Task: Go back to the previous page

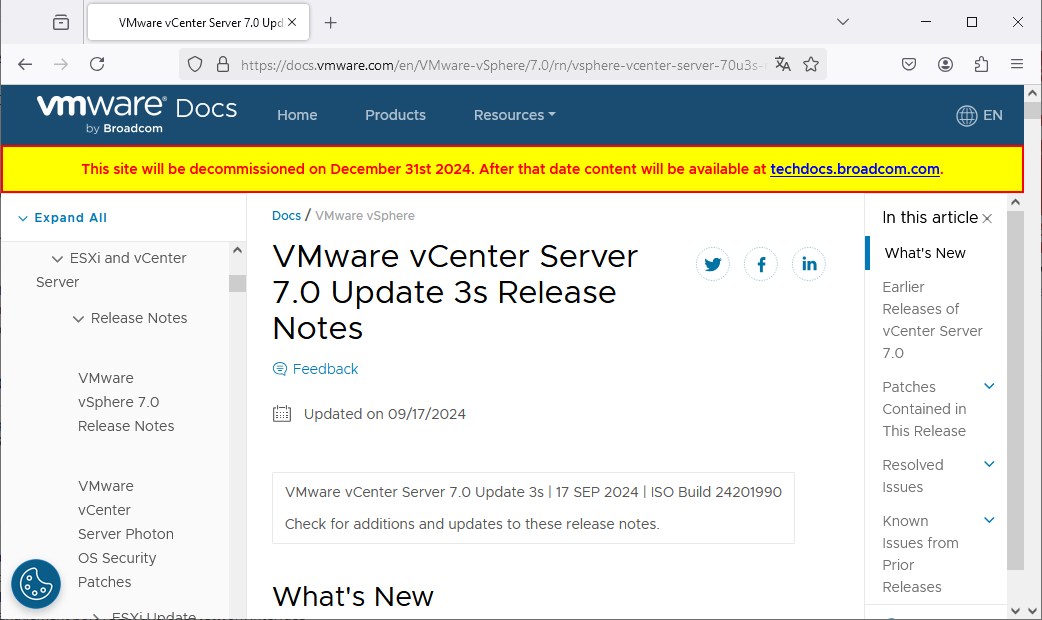Action: tap(25, 64)
